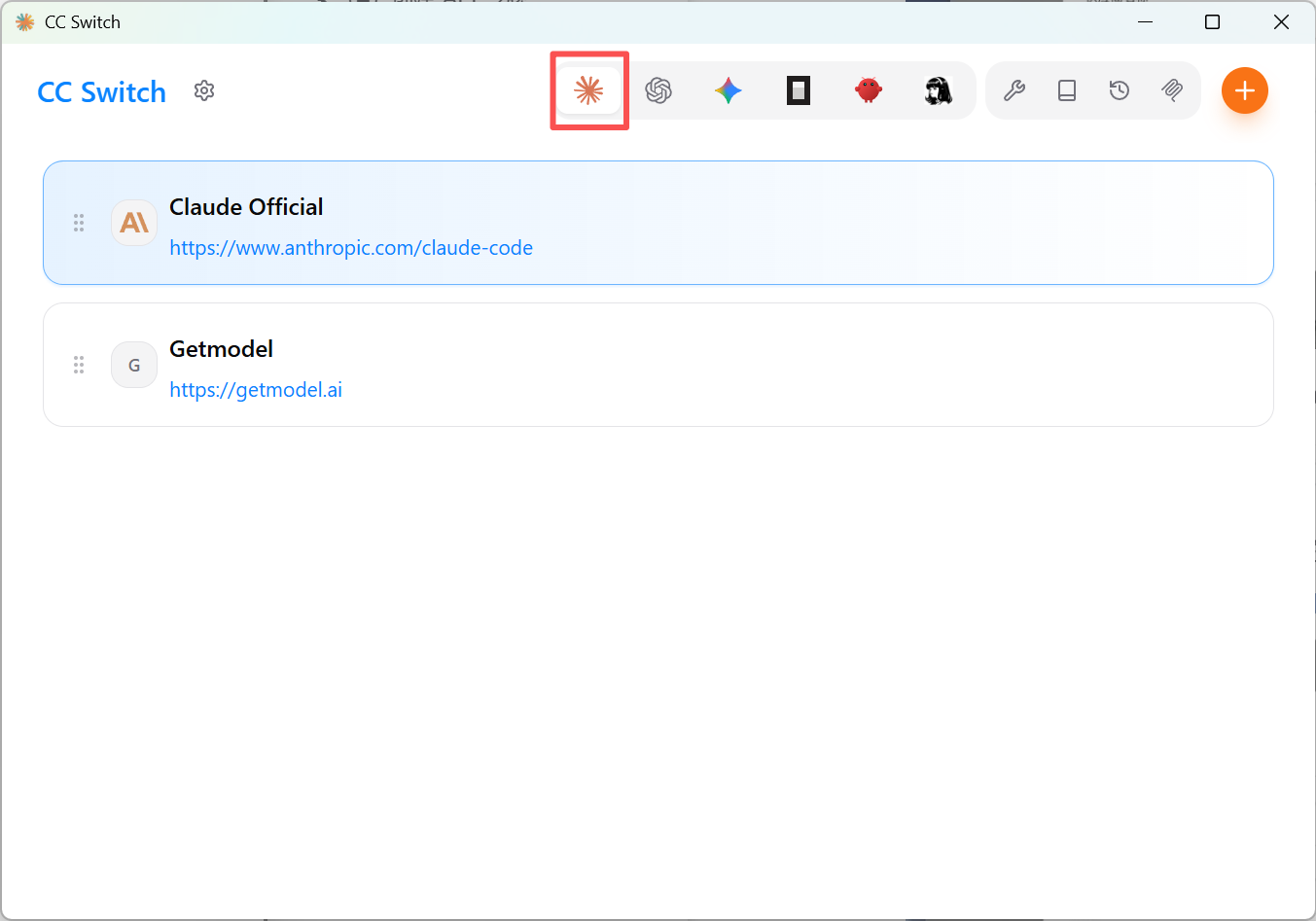The height and width of the screenshot is (921, 1316).
Task: Switch to the Claude app tab
Action: [x=588, y=90]
